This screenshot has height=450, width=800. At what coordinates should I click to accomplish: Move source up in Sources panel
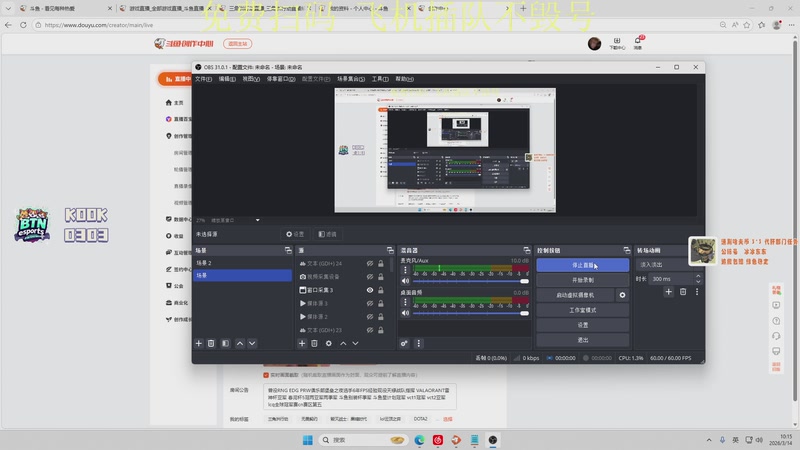pyautogui.click(x=343, y=343)
